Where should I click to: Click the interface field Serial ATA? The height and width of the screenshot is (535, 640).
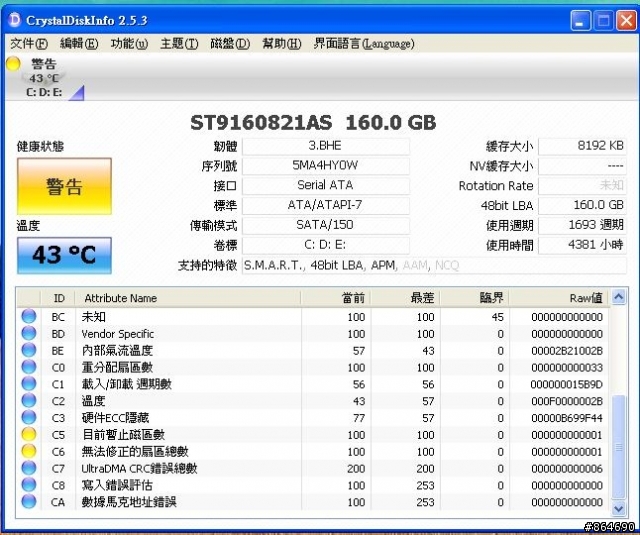[326, 186]
